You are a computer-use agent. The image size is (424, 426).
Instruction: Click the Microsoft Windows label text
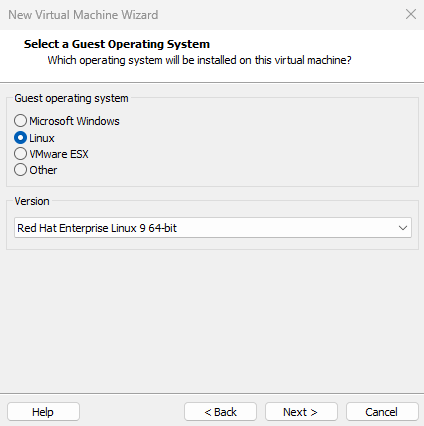(x=74, y=121)
